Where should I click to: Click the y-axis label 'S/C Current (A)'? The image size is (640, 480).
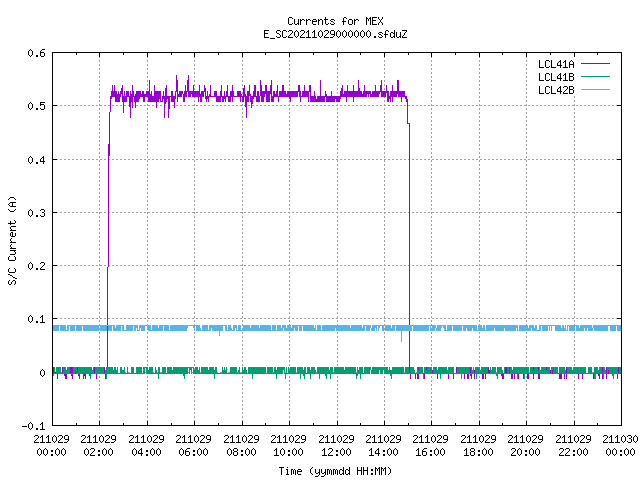tap(12, 241)
